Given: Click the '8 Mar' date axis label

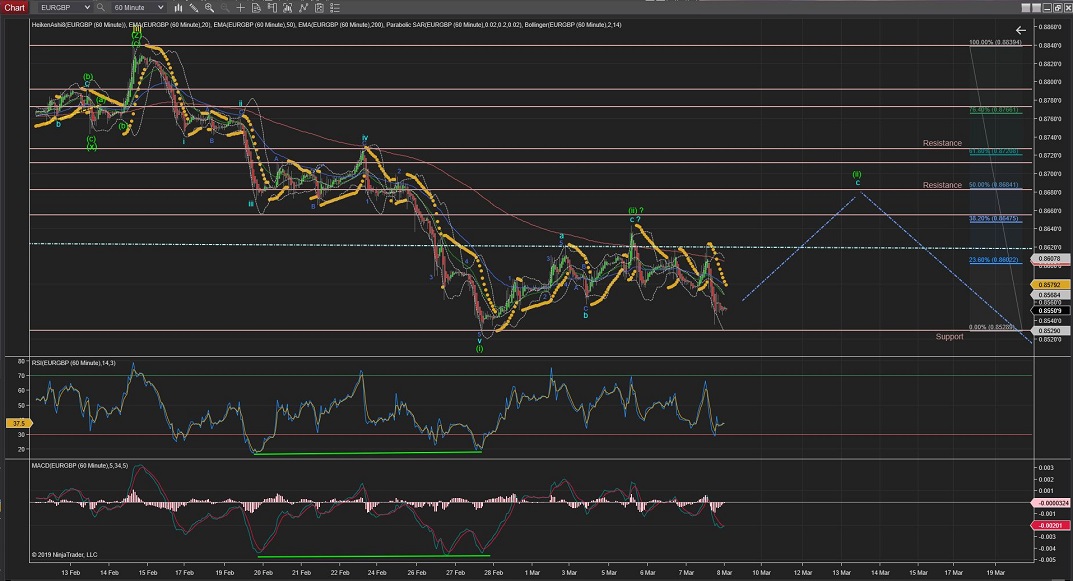Looking at the screenshot, I should 725,573.
